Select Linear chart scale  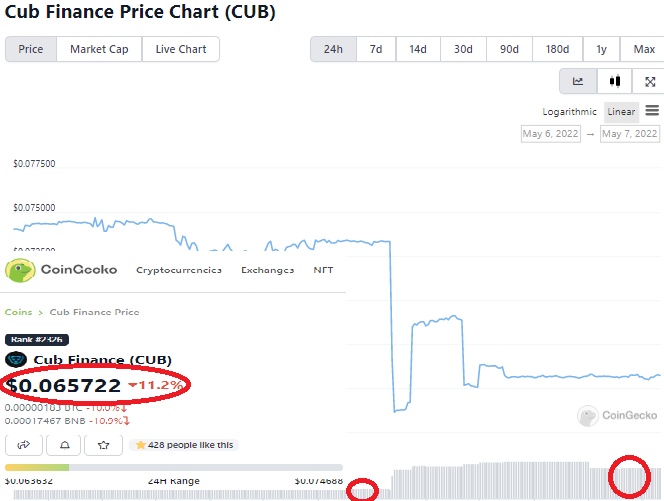(621, 111)
